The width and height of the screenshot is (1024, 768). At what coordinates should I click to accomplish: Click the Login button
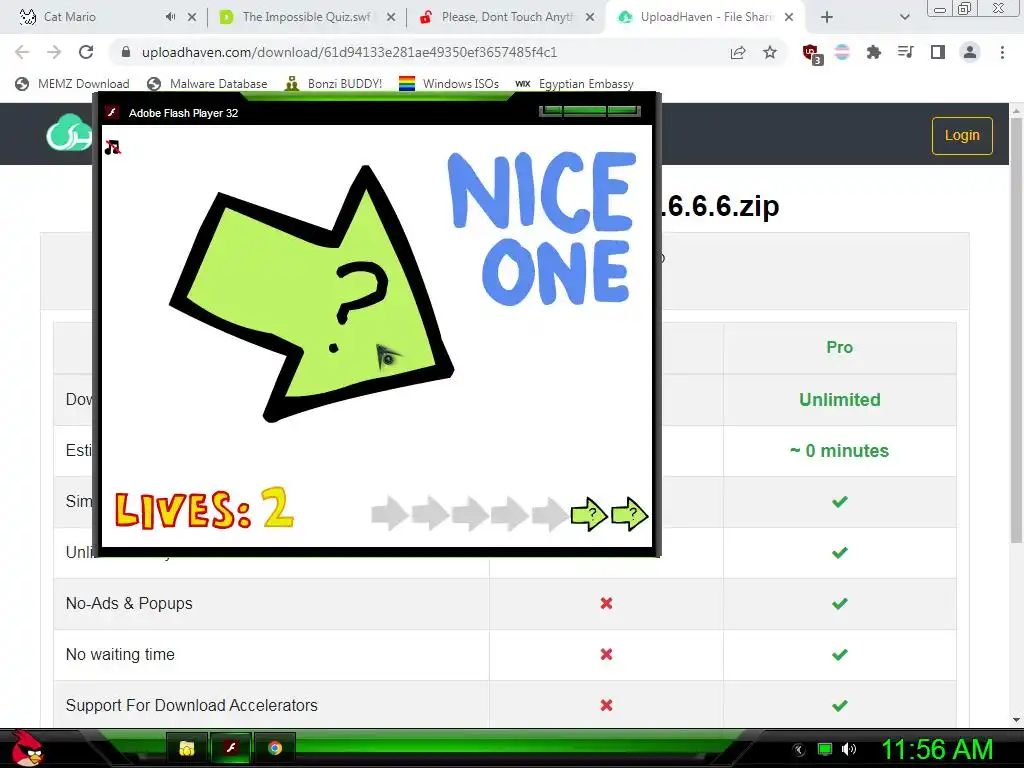(x=962, y=136)
